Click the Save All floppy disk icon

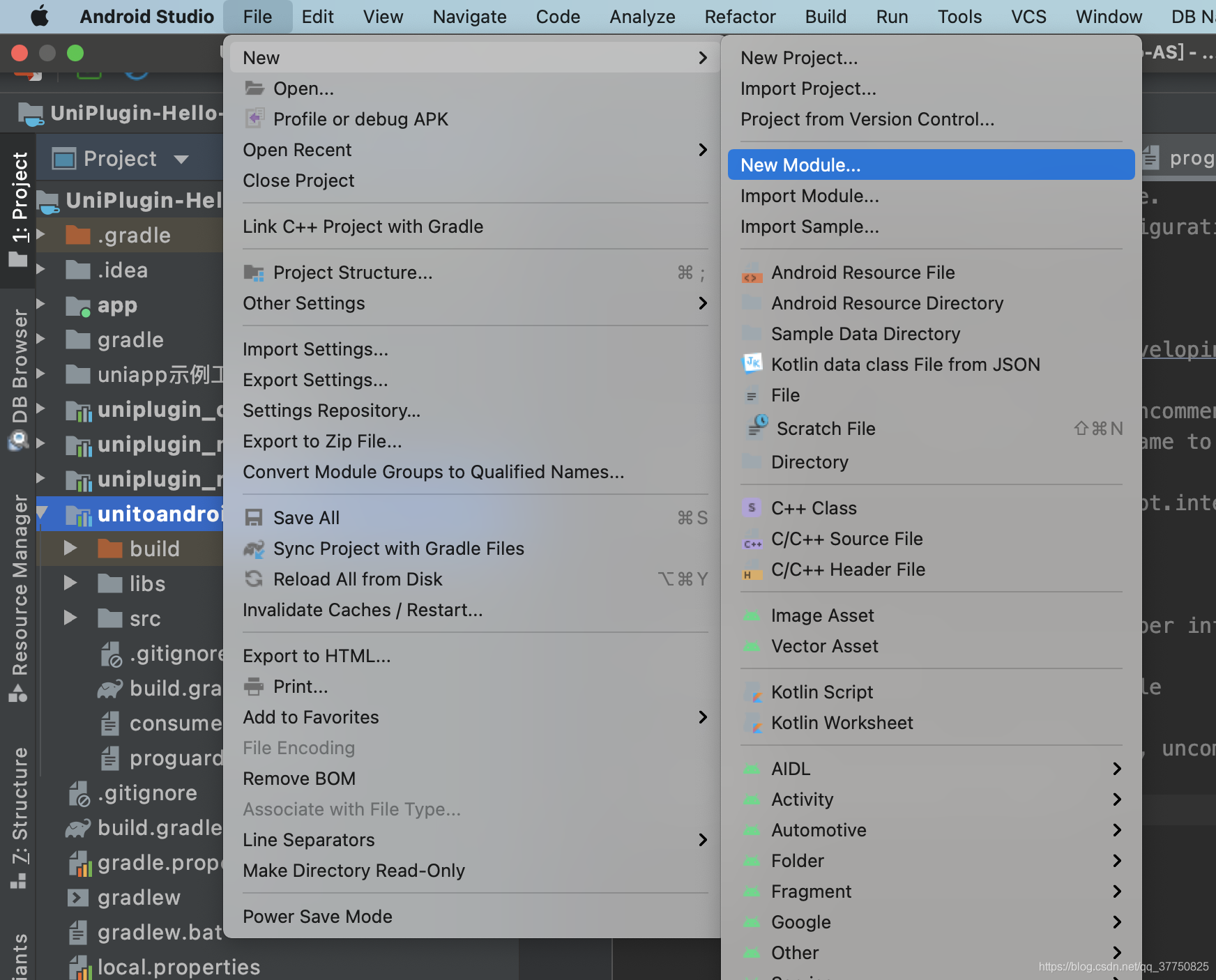tap(254, 518)
